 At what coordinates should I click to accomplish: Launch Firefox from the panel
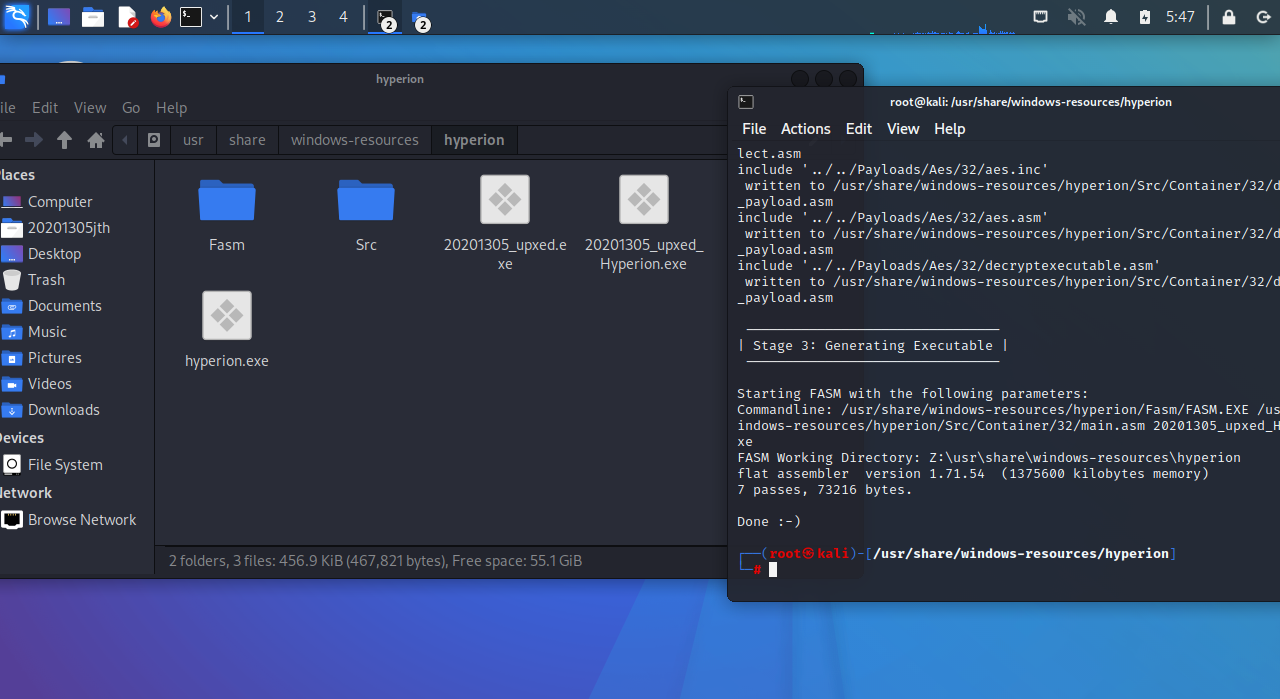(x=161, y=17)
